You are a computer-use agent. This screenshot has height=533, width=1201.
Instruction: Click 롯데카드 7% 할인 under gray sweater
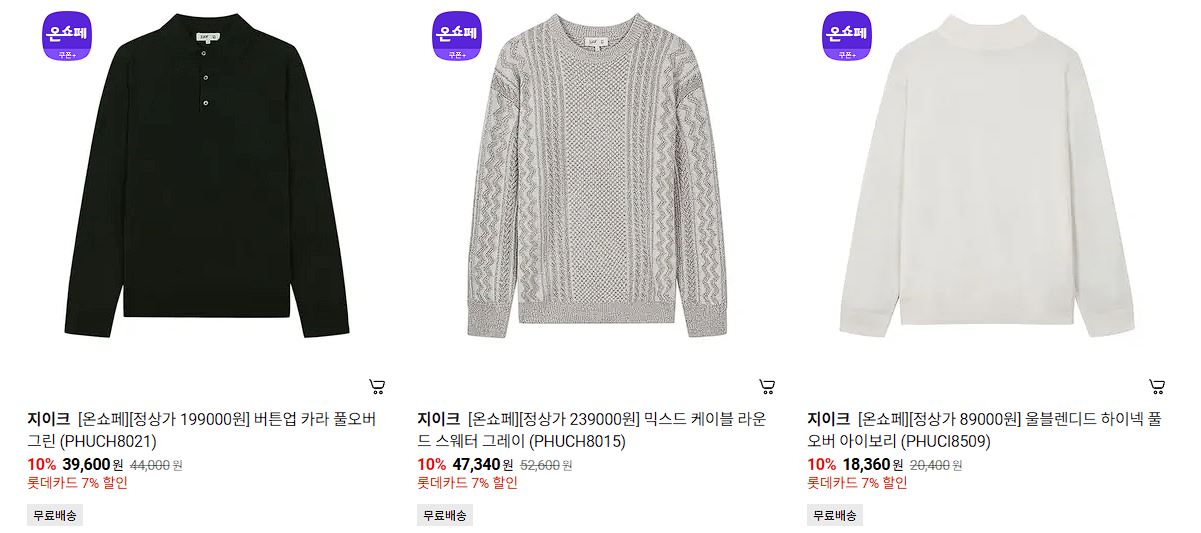[x=467, y=483]
